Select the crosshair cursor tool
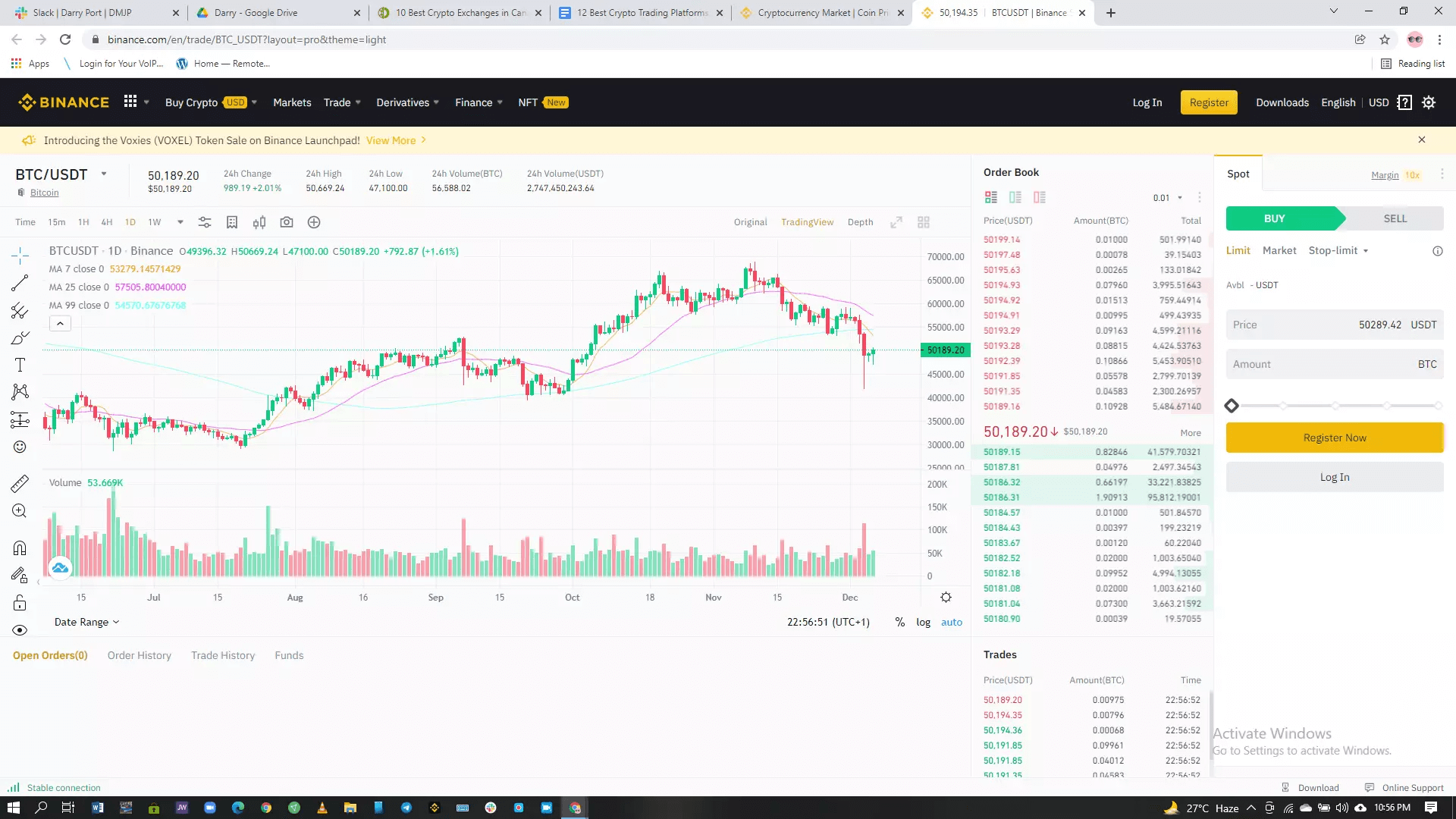Screen dimensions: 1456x819 [20, 256]
